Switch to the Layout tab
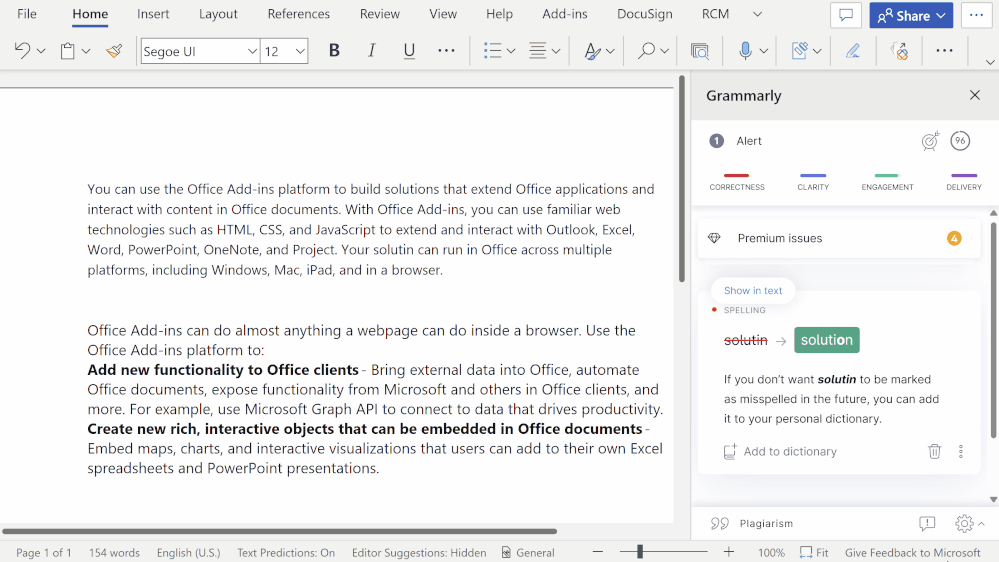This screenshot has height=562, width=999. click(218, 14)
